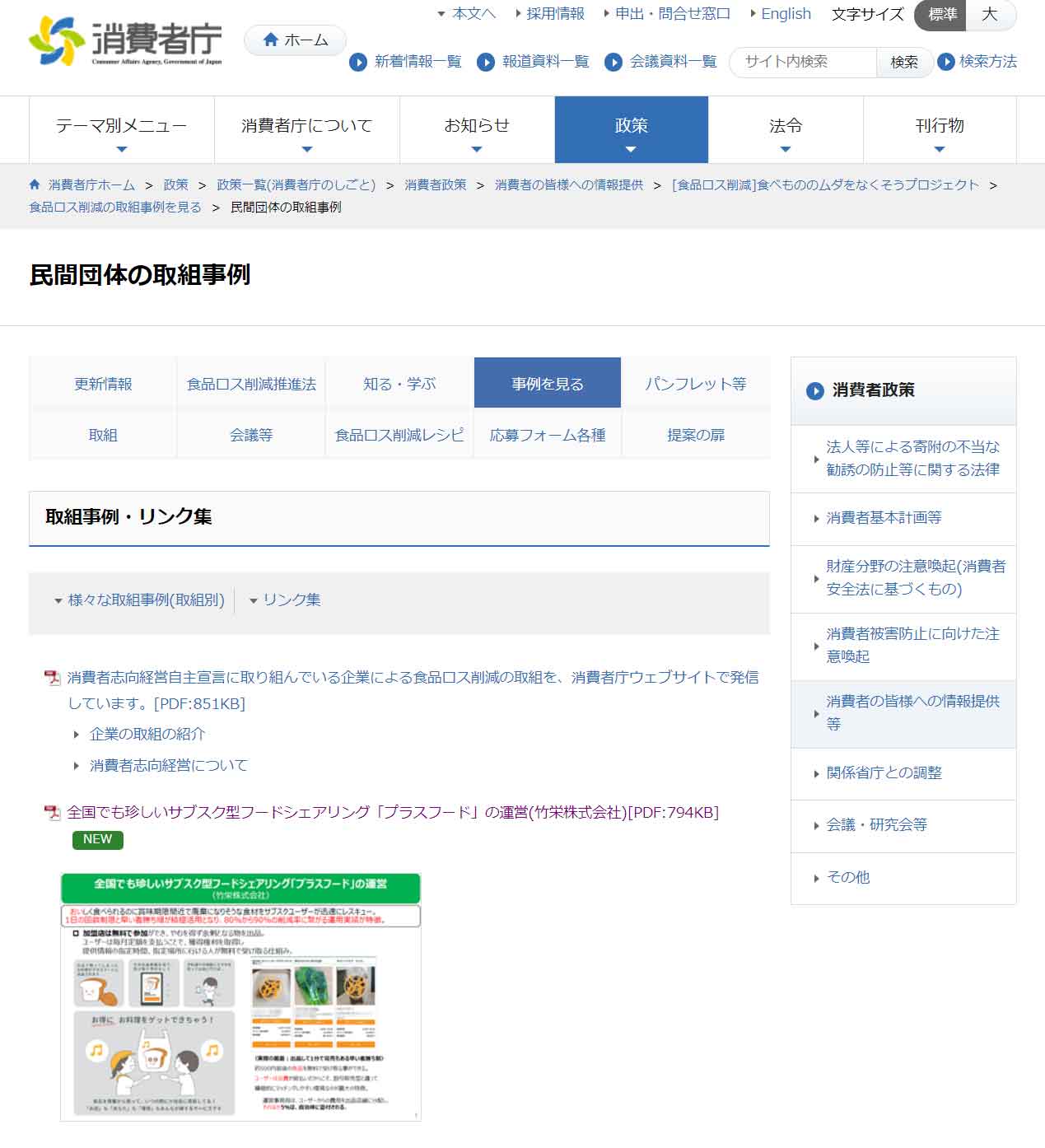The image size is (1045, 1148).
Task: Click PDF icon beside プラスフード link
Action: [53, 813]
